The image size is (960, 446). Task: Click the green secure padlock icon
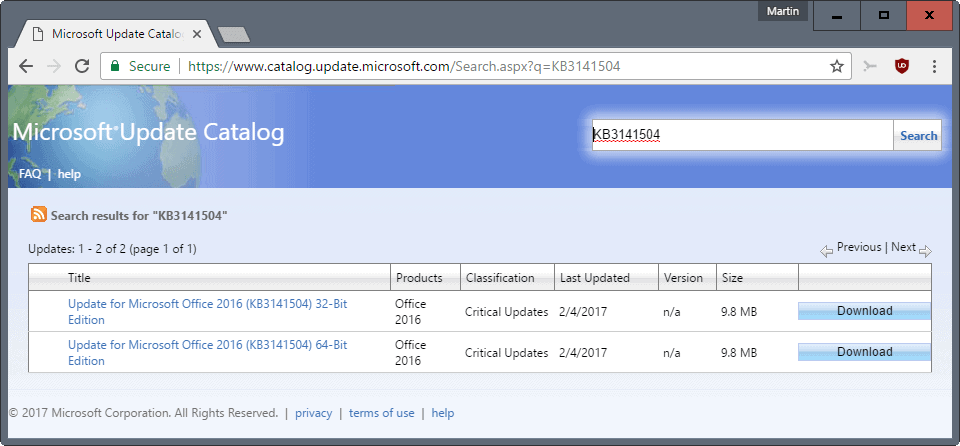pyautogui.click(x=114, y=66)
